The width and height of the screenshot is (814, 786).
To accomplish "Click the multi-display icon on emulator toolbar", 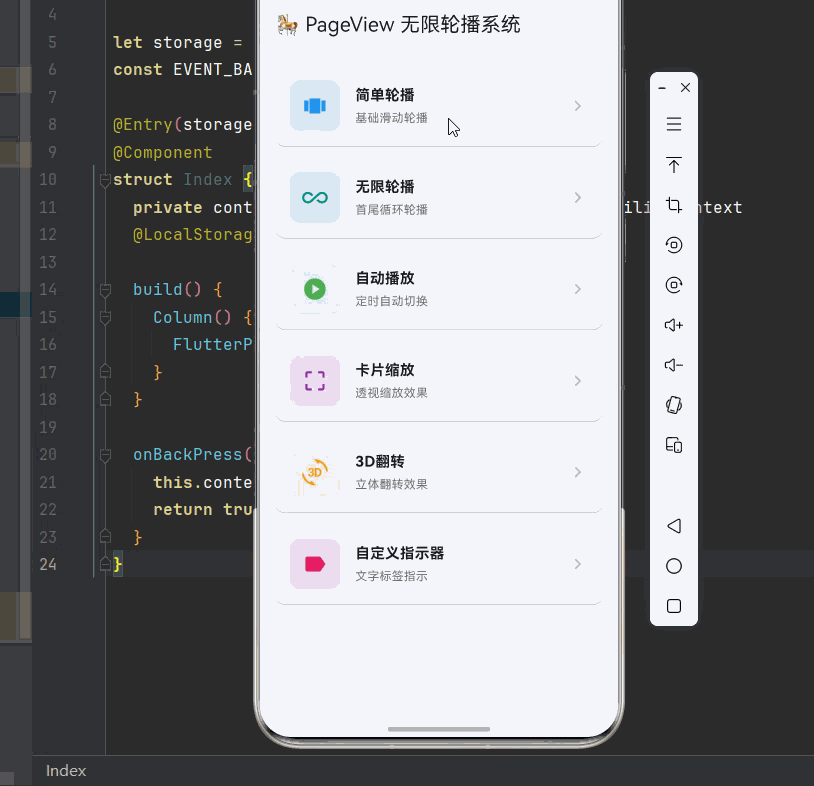I will (674, 445).
